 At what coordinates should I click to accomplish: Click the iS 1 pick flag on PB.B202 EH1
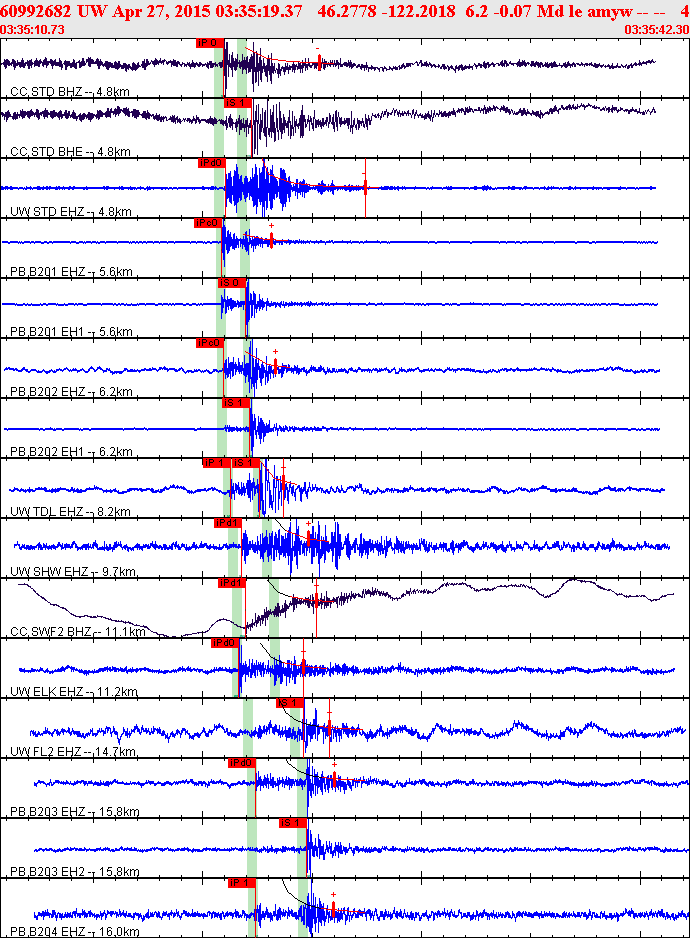(x=236, y=403)
